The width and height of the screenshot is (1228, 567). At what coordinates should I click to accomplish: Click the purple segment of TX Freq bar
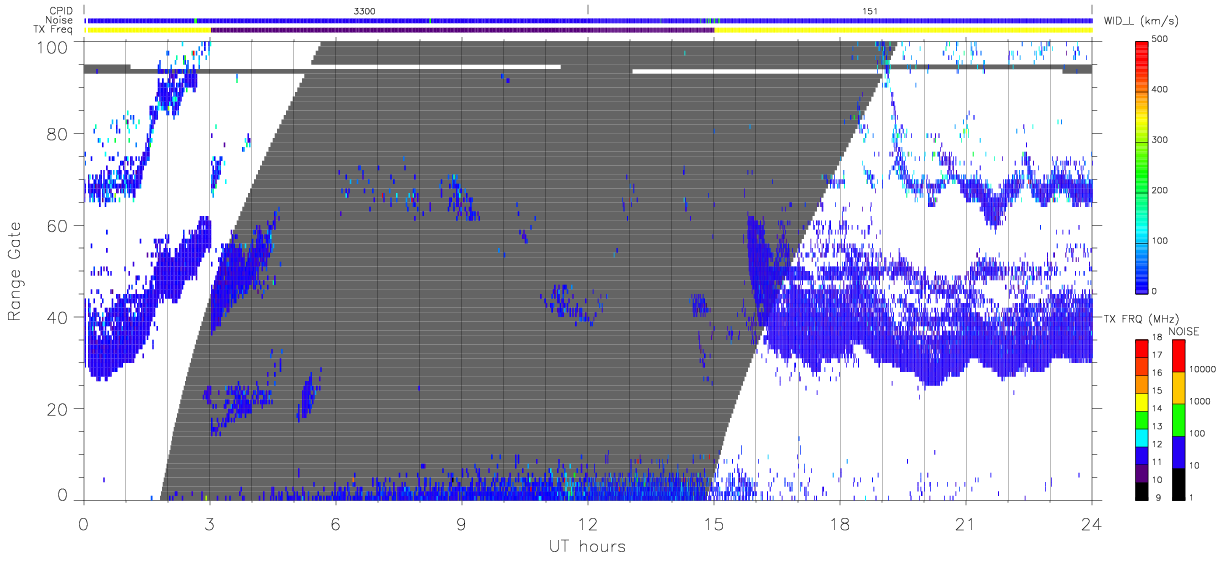[x=462, y=30]
